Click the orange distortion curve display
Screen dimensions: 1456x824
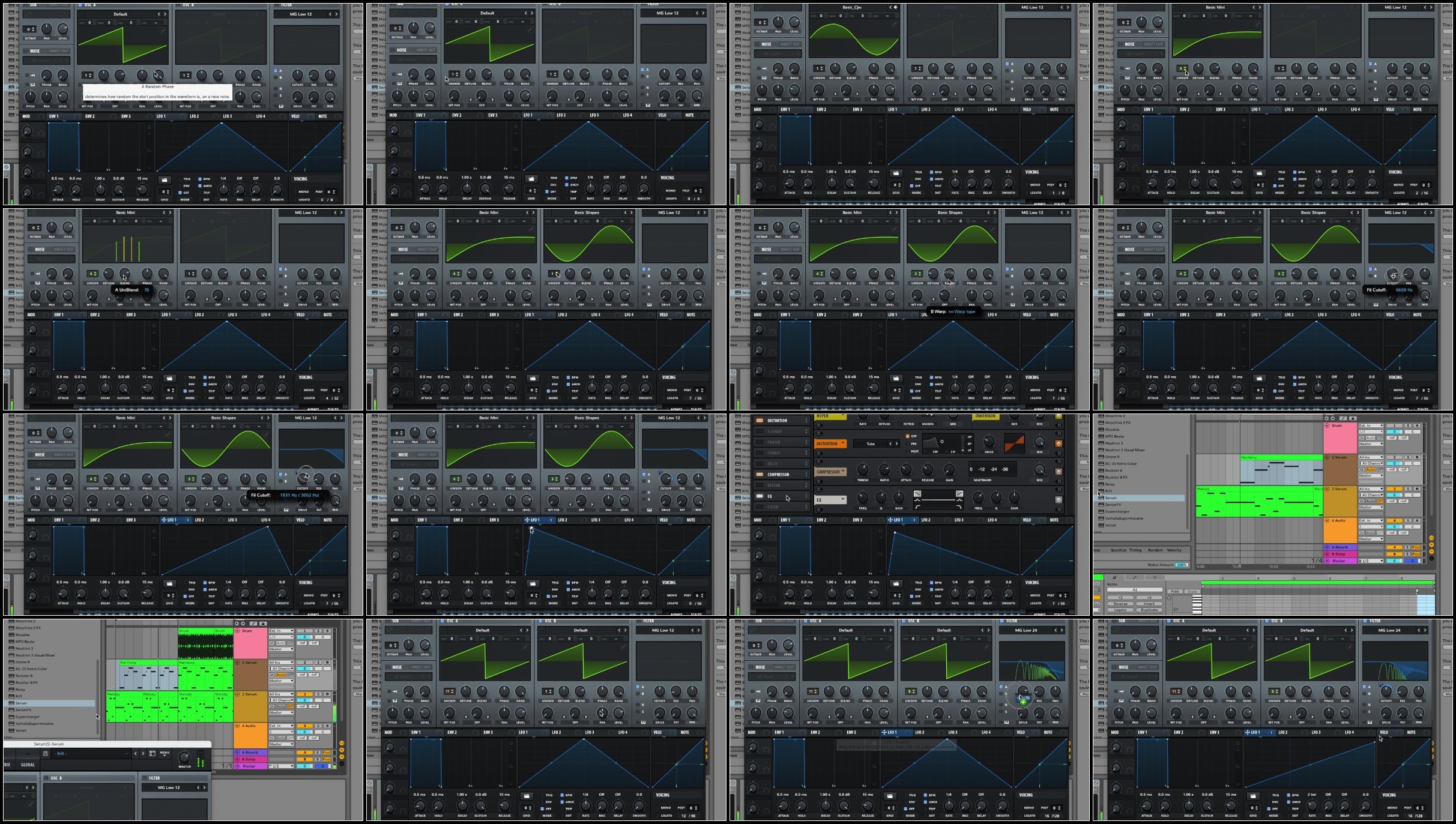tap(1015, 444)
